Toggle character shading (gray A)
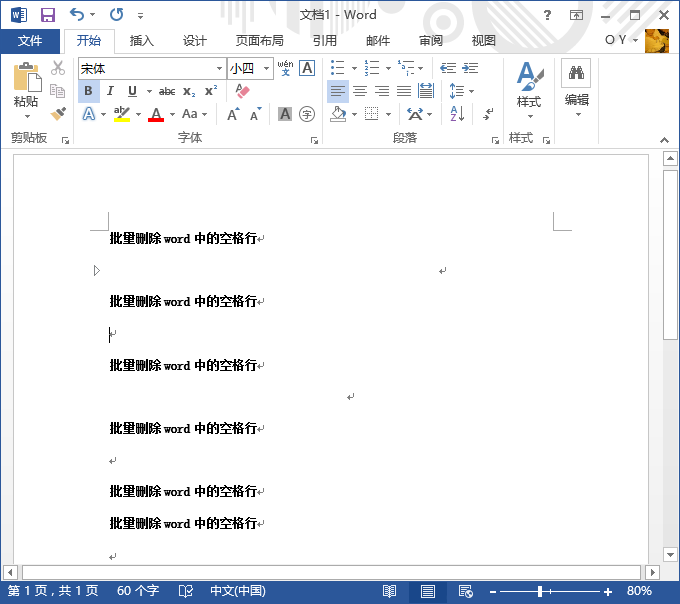 tap(284, 114)
